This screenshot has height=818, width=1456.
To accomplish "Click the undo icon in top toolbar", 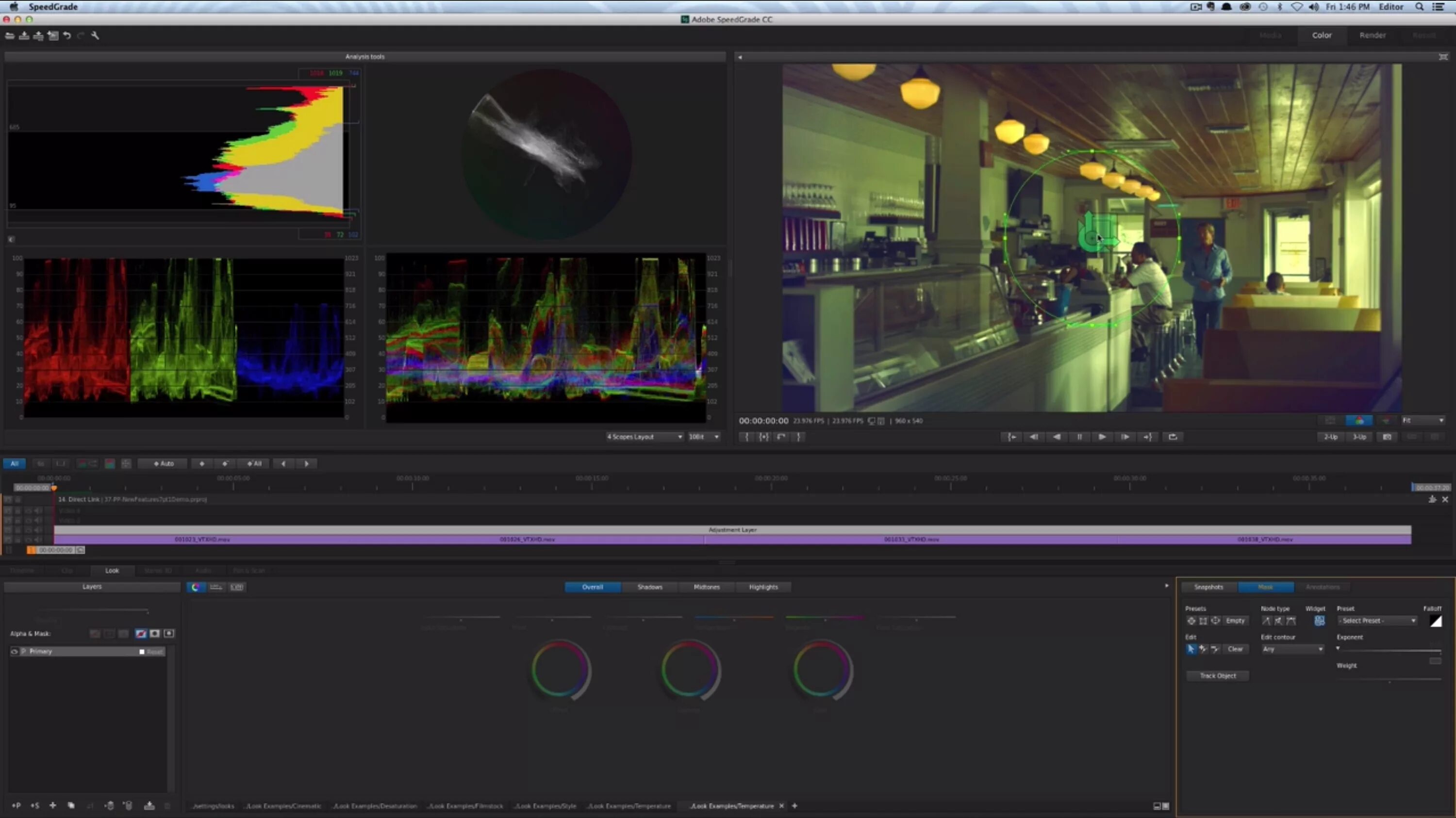I will pos(66,35).
